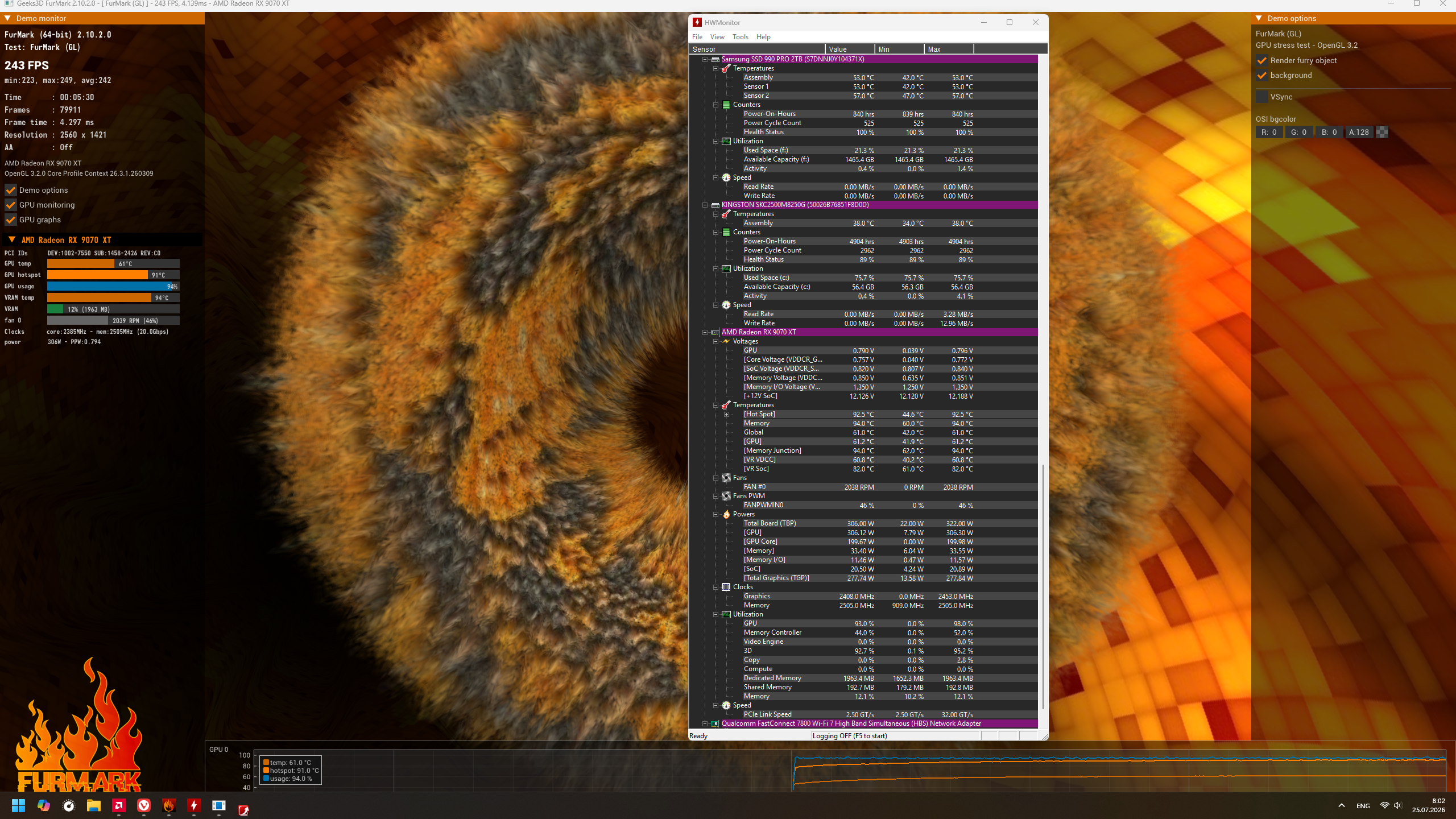
Task: Click the thermometer icon under AMD Radeon Temperatures
Action: tap(726, 405)
